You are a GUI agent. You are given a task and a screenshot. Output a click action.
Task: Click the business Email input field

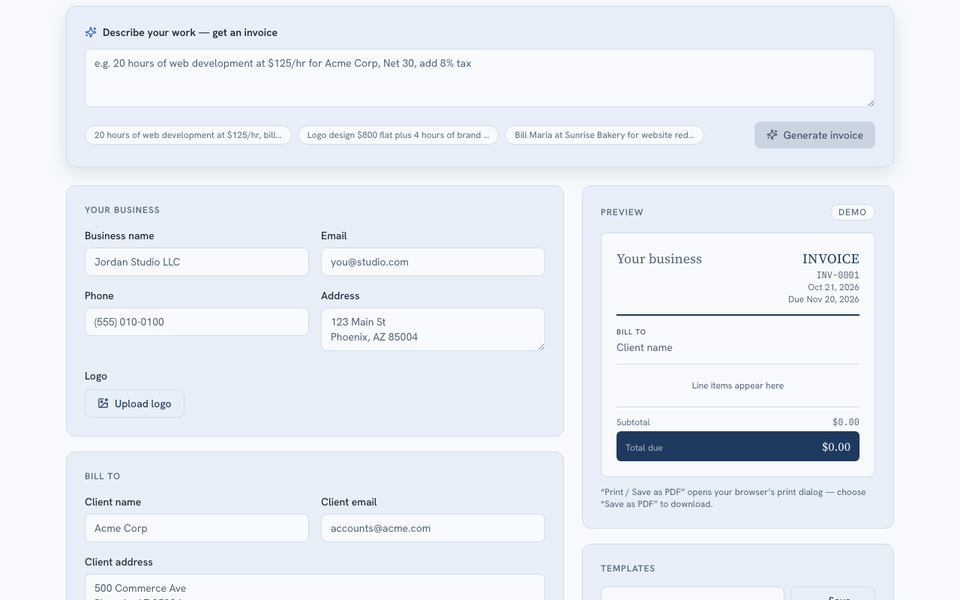coord(433,262)
